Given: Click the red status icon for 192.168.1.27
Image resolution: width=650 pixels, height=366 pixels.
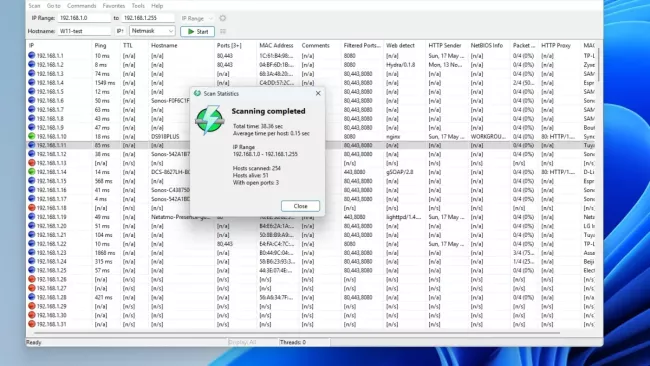Looking at the screenshot, I should coord(32,288).
